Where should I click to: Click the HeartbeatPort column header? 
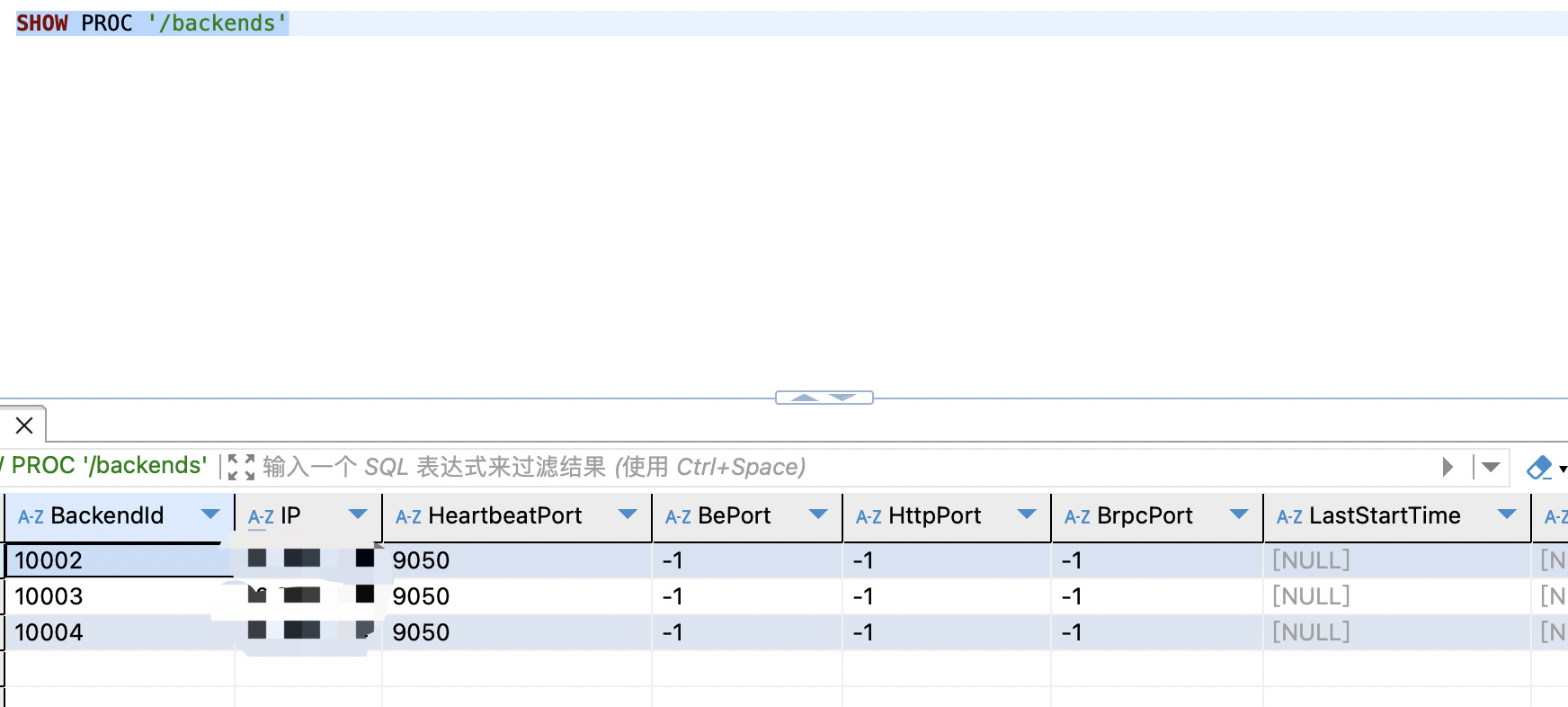coord(505,515)
